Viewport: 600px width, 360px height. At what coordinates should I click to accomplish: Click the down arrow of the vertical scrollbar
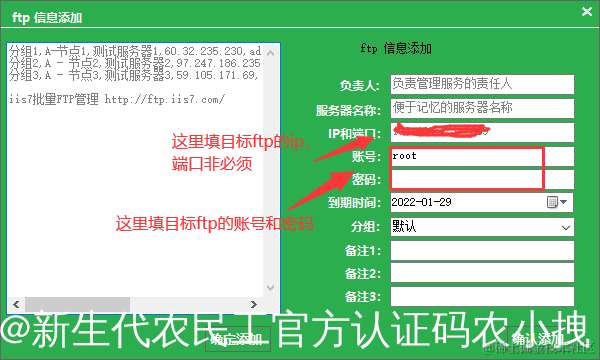271,288
